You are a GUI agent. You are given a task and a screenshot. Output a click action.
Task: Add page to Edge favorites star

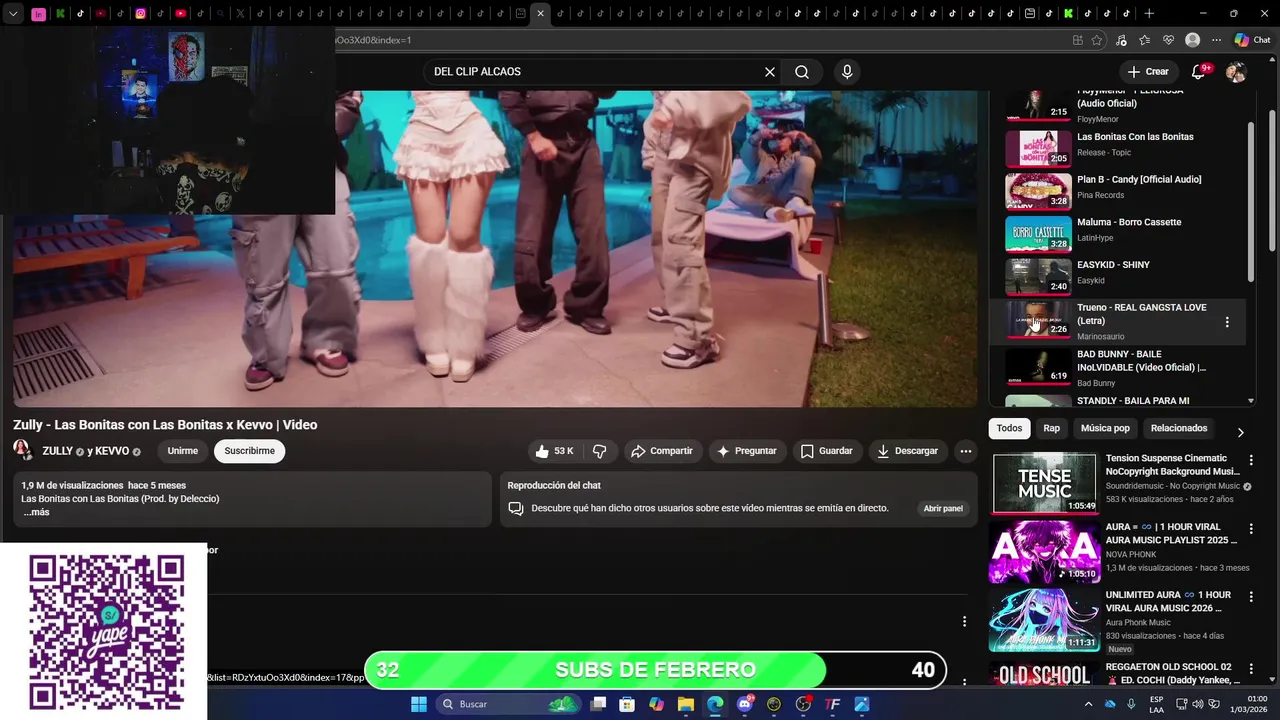[1097, 40]
